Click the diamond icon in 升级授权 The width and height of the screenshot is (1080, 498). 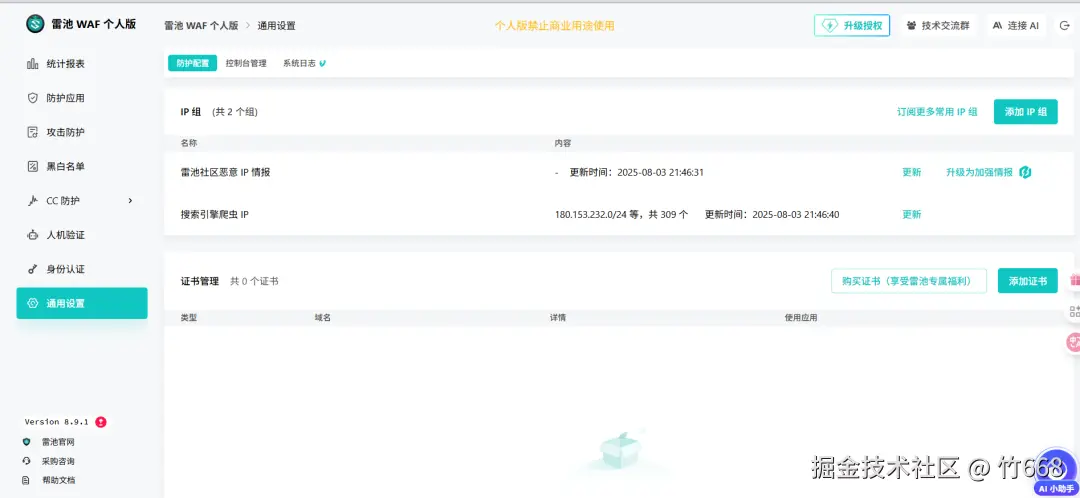tap(831, 25)
